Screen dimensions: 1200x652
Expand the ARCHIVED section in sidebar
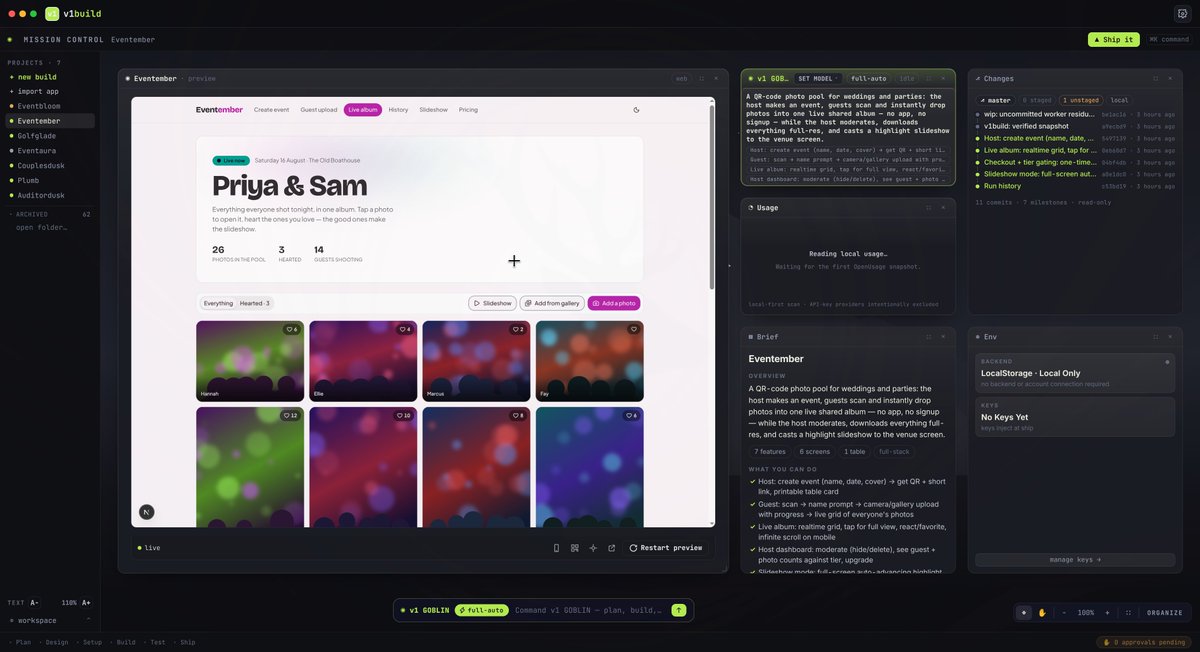49,214
